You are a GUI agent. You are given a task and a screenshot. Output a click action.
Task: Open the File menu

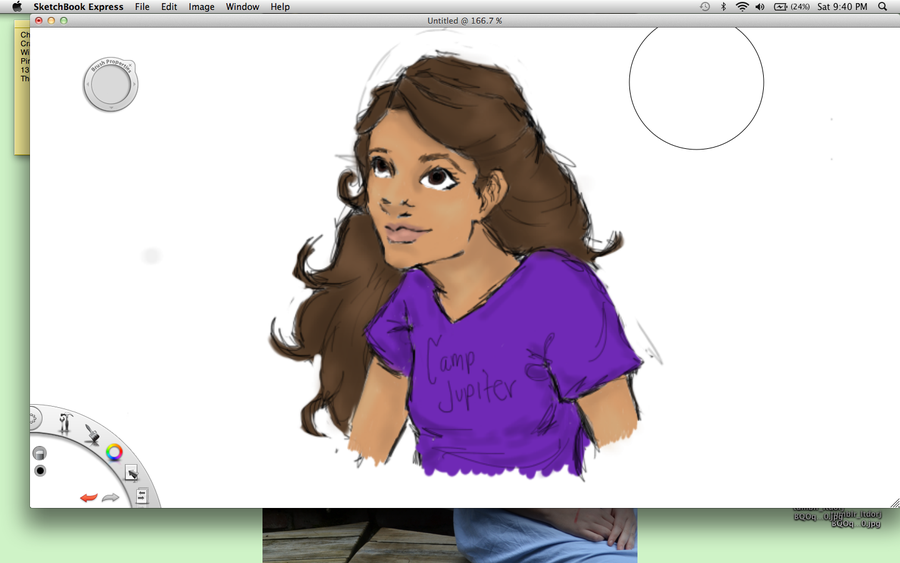pos(142,7)
